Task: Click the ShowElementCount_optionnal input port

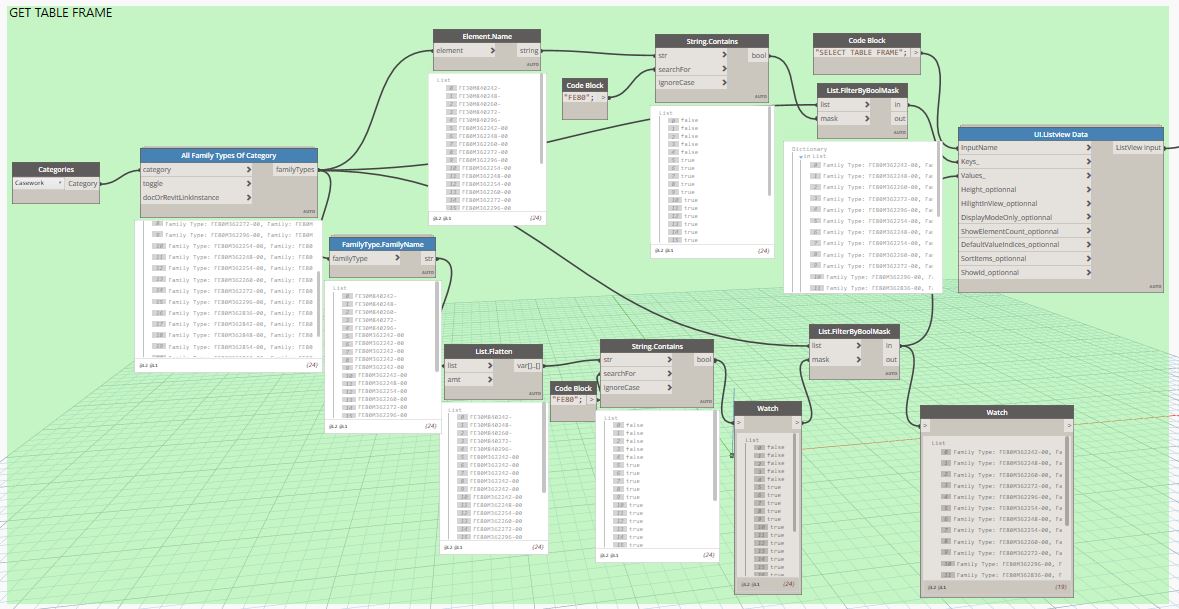Action: pos(1024,231)
